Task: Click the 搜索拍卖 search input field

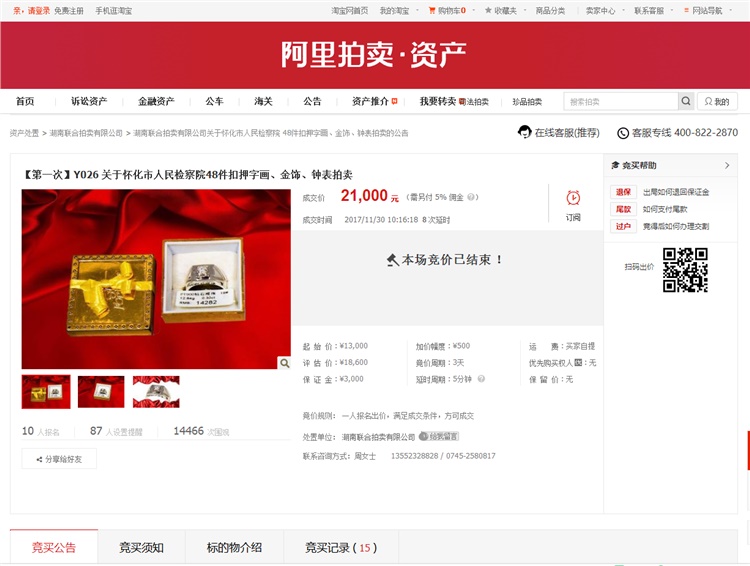Action: coord(621,101)
